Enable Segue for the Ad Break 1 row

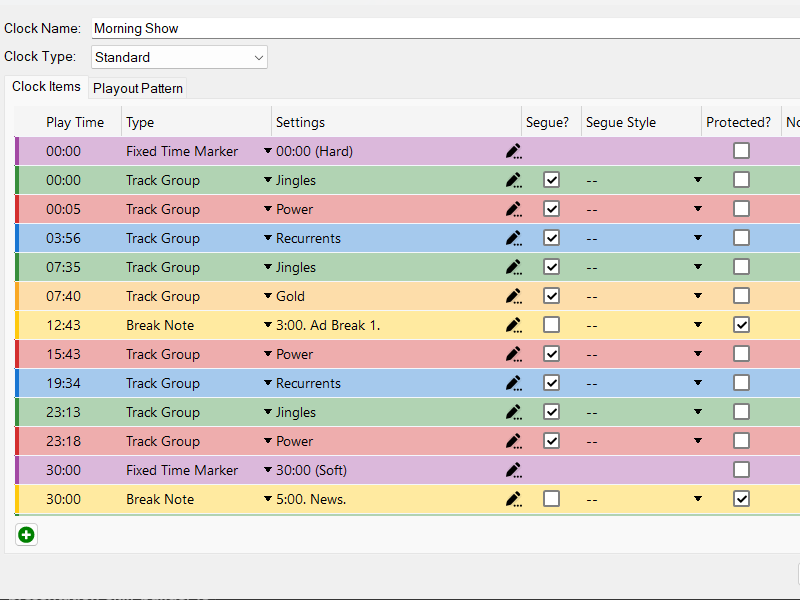(x=552, y=324)
